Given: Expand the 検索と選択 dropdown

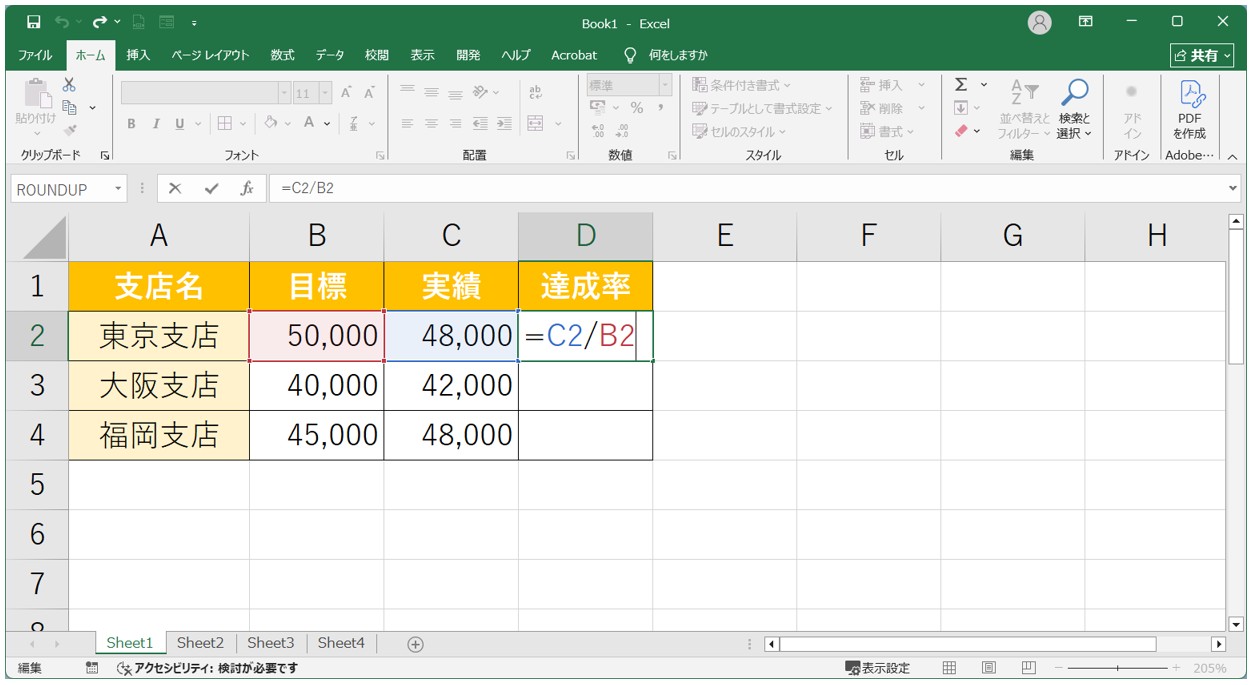Looking at the screenshot, I should [x=1088, y=133].
